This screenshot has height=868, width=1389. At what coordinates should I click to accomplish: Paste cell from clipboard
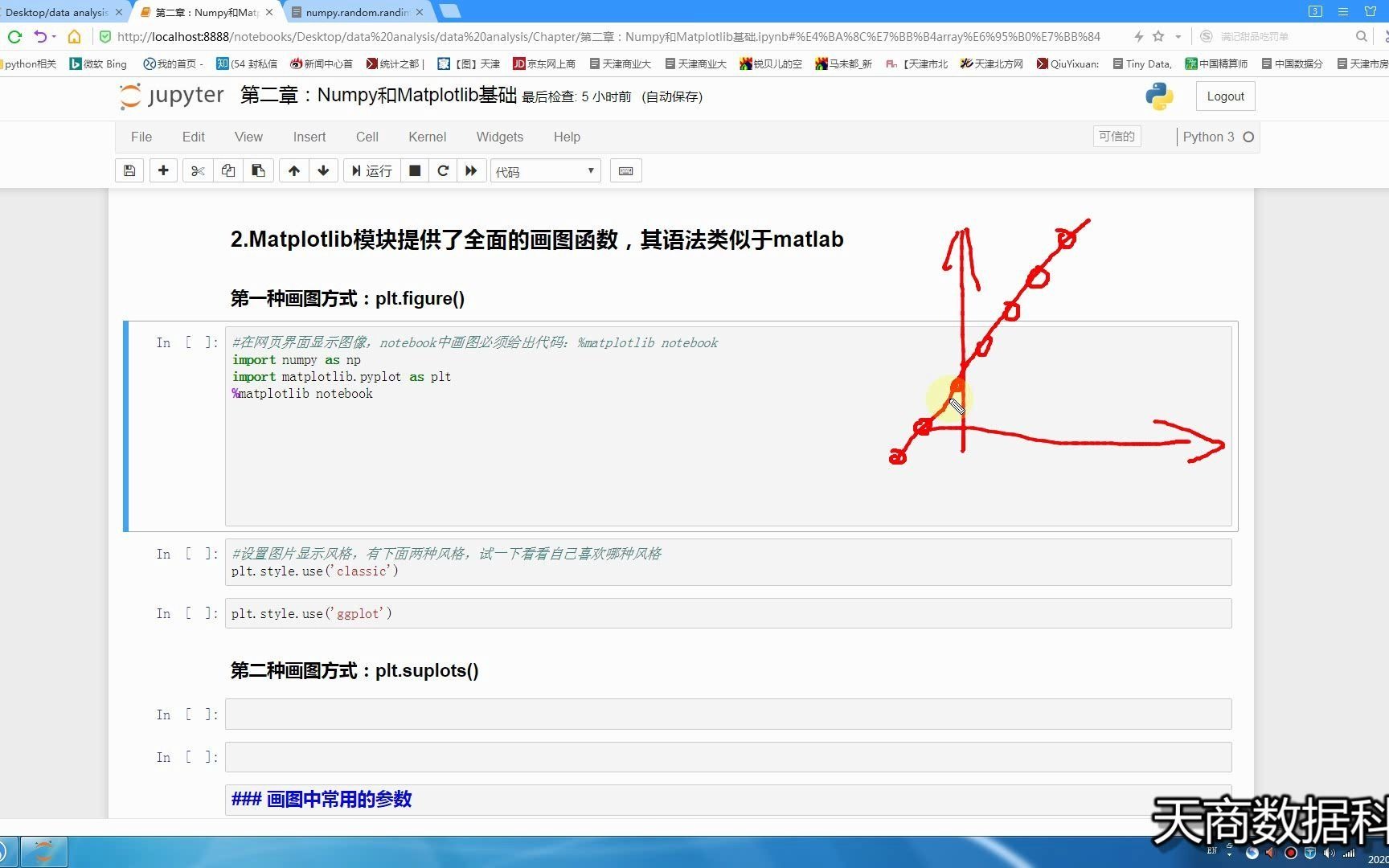[x=258, y=170]
